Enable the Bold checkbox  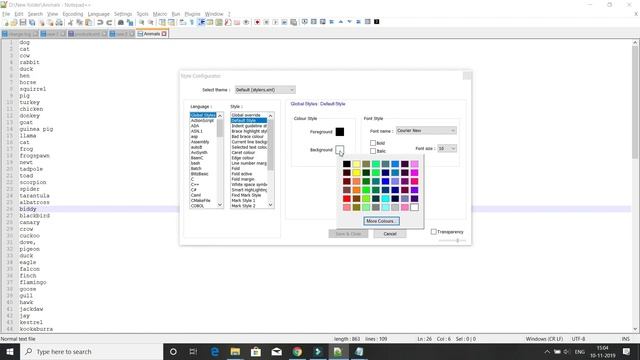373,143
